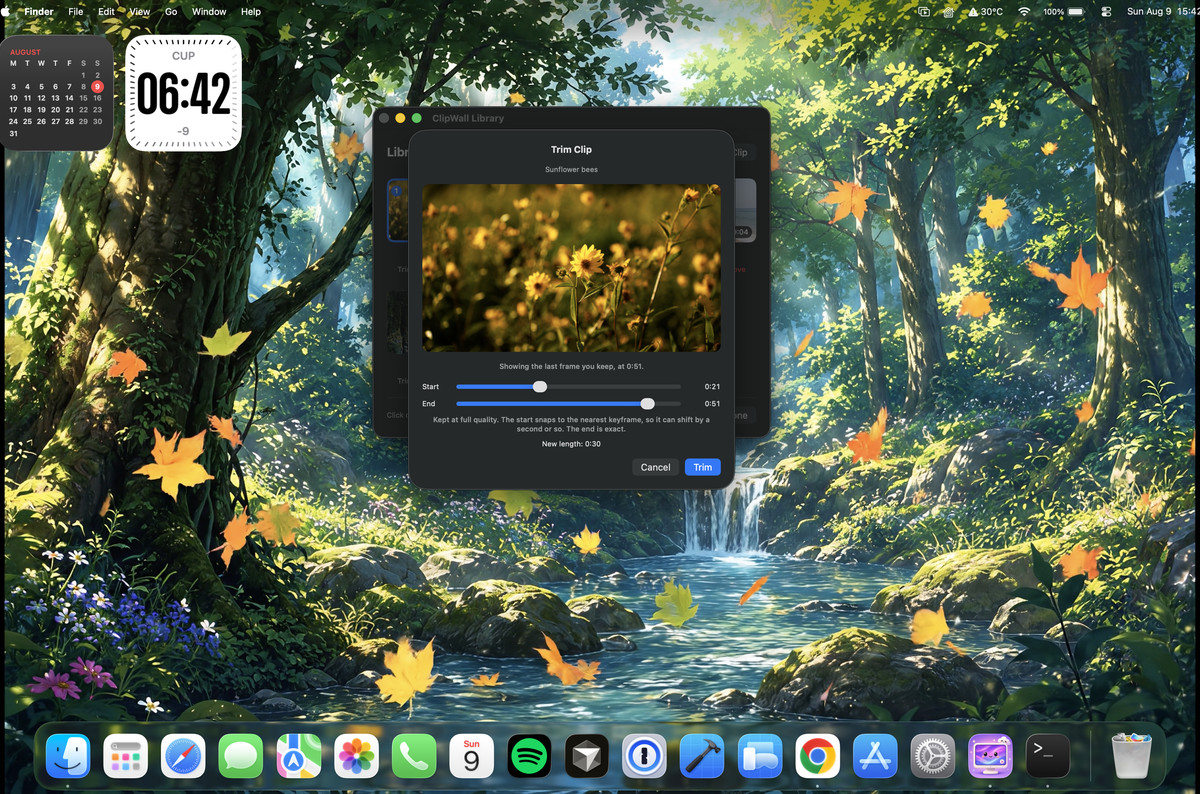Screen dimensions: 1200x794
Task: Open the Edit menu
Action: tap(107, 11)
